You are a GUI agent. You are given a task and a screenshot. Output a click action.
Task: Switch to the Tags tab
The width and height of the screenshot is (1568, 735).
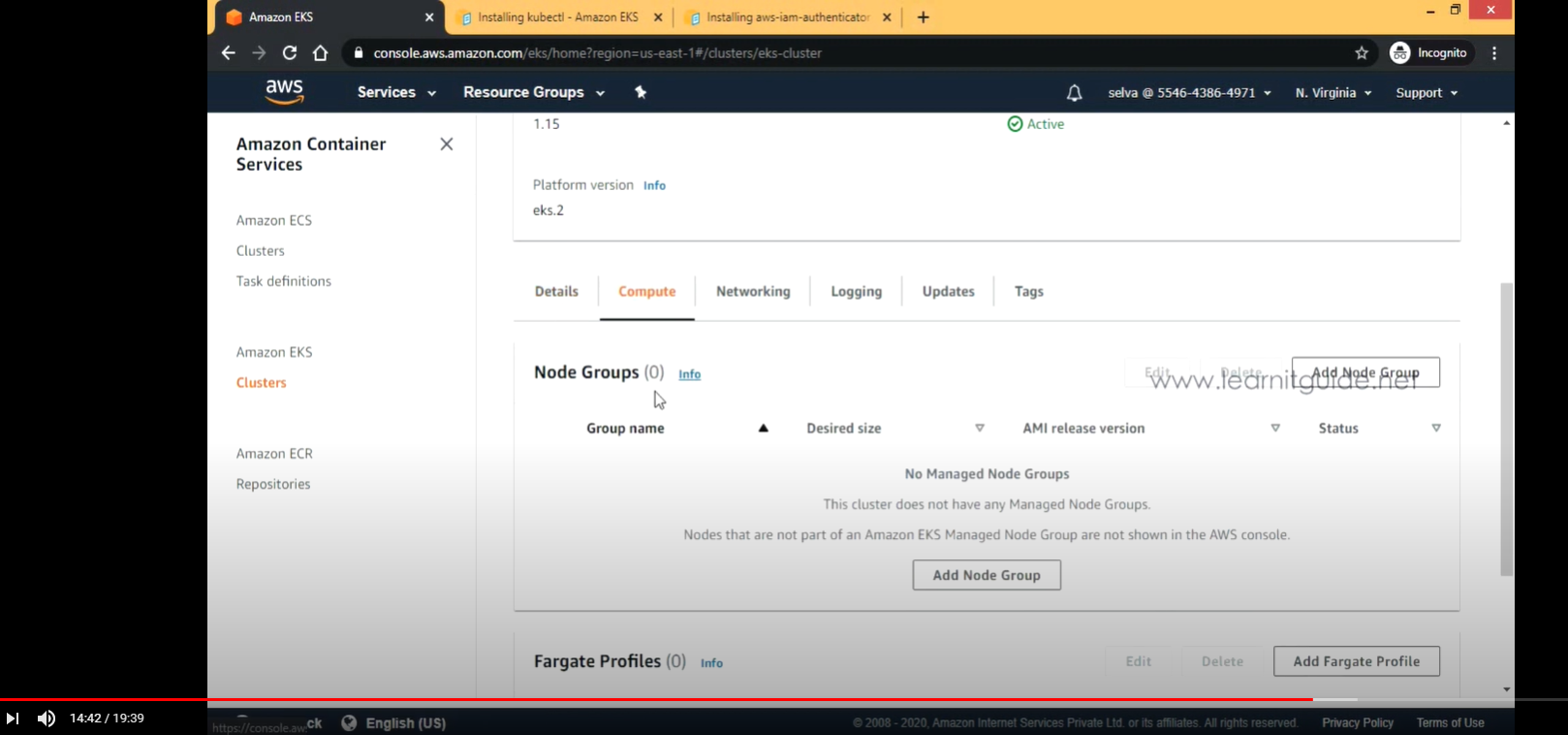pyautogui.click(x=1029, y=292)
